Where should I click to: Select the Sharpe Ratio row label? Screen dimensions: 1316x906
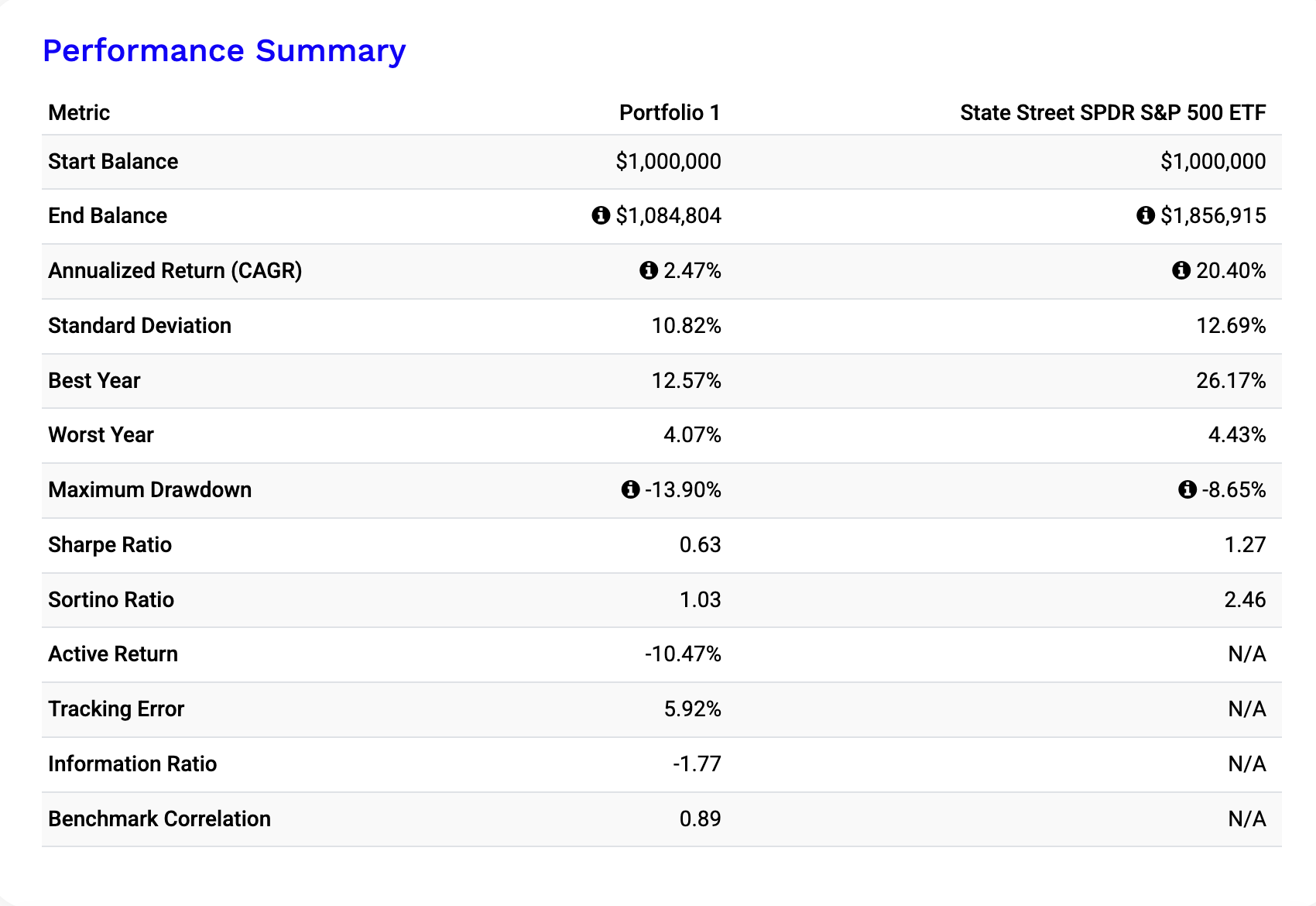point(110,545)
